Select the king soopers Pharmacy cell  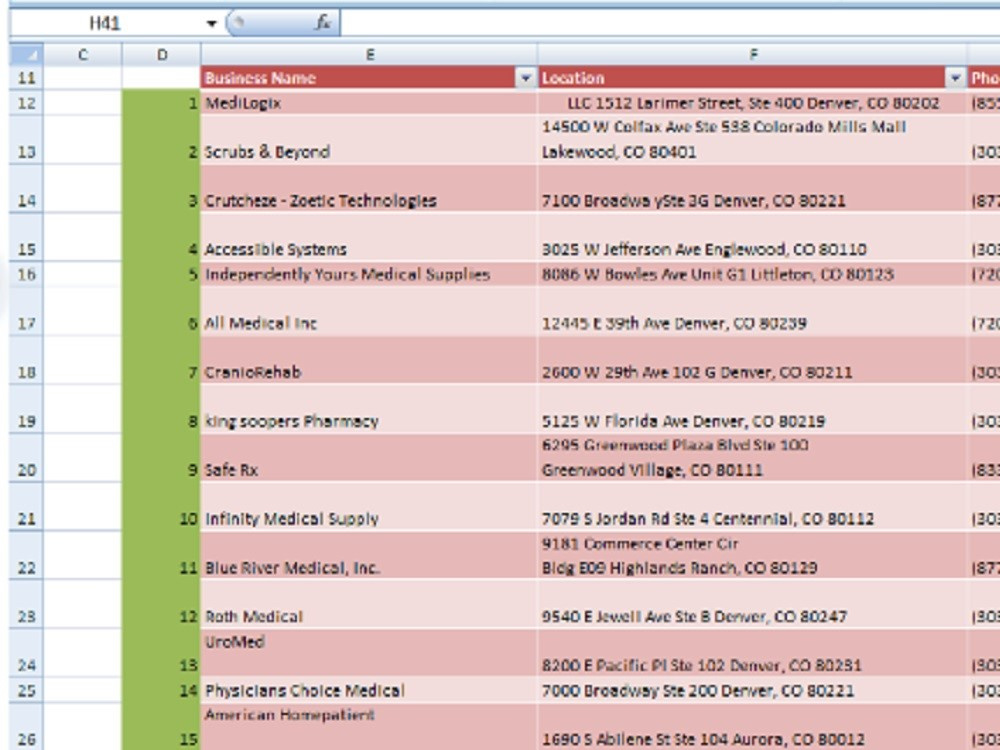tap(369, 409)
